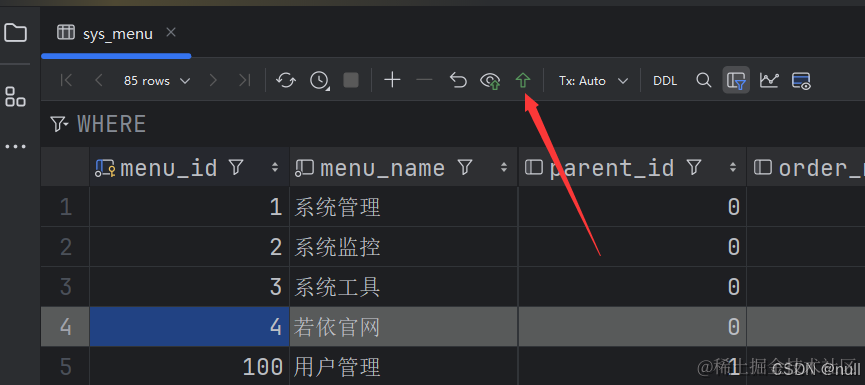Revert selected changes

(458, 81)
